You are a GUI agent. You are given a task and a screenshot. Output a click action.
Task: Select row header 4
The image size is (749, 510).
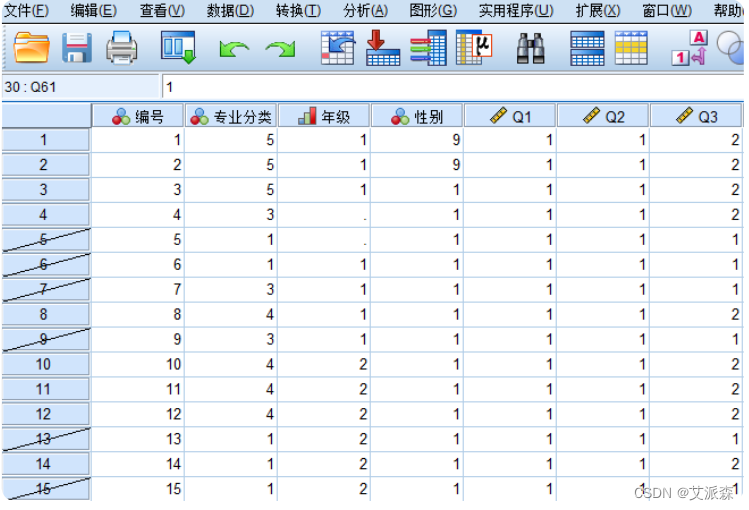46,214
